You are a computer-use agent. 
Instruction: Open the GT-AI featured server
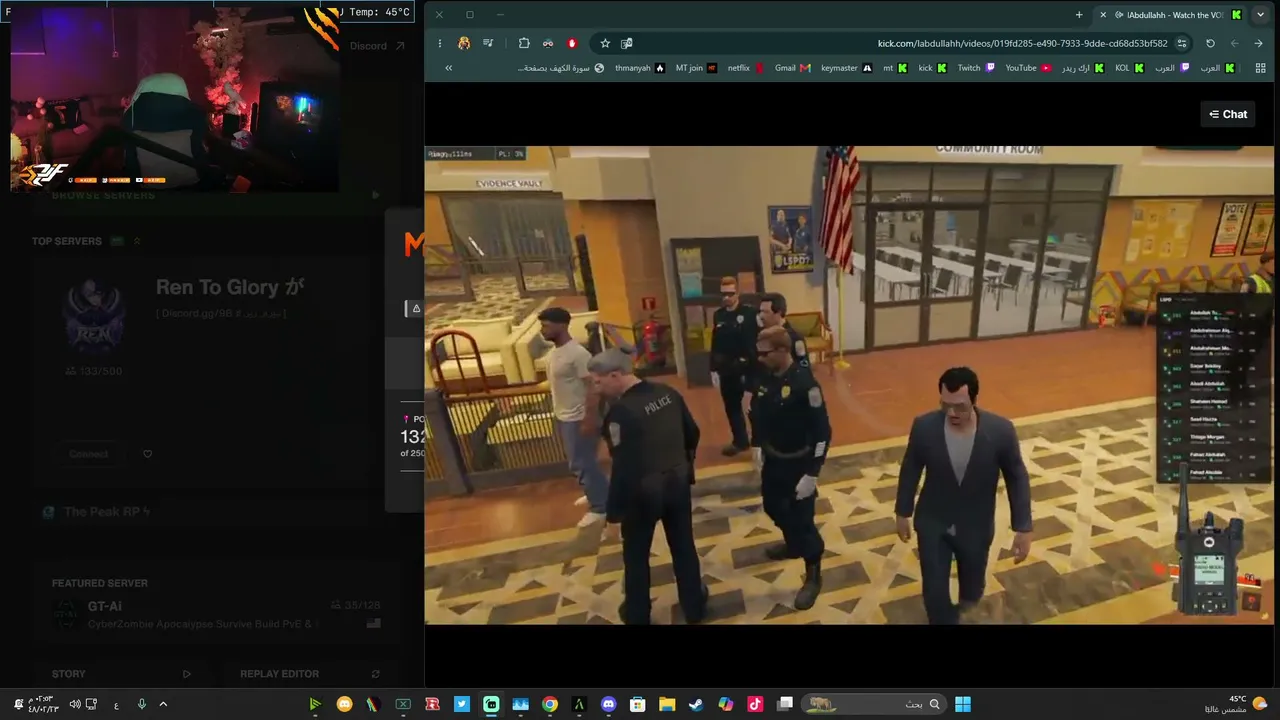coord(215,613)
